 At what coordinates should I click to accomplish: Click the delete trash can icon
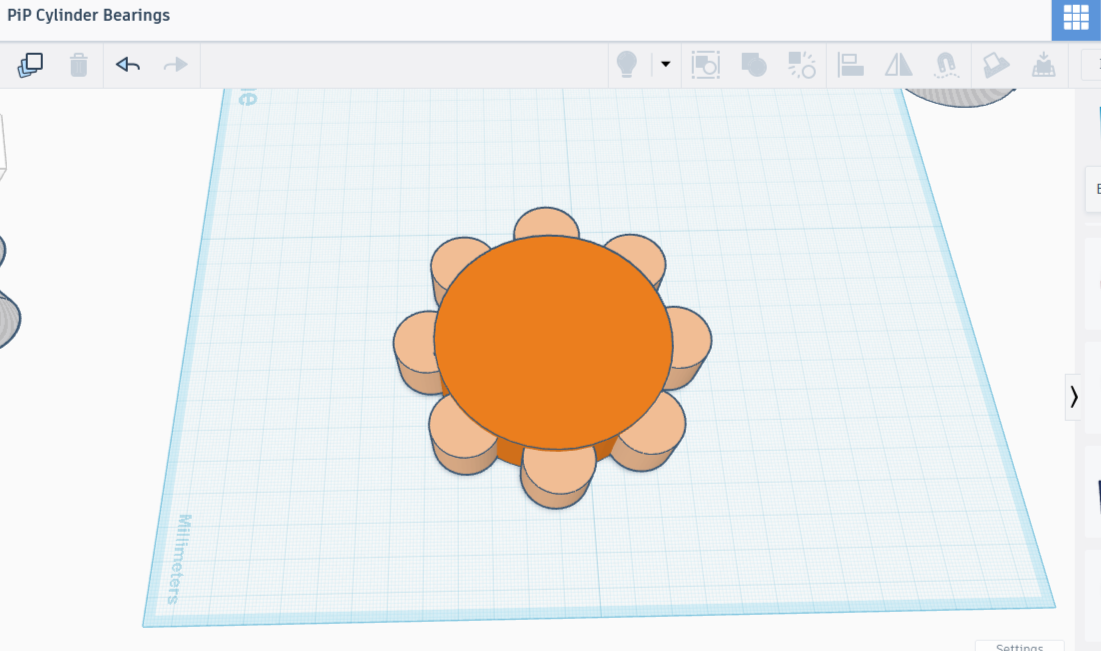pyautogui.click(x=79, y=65)
